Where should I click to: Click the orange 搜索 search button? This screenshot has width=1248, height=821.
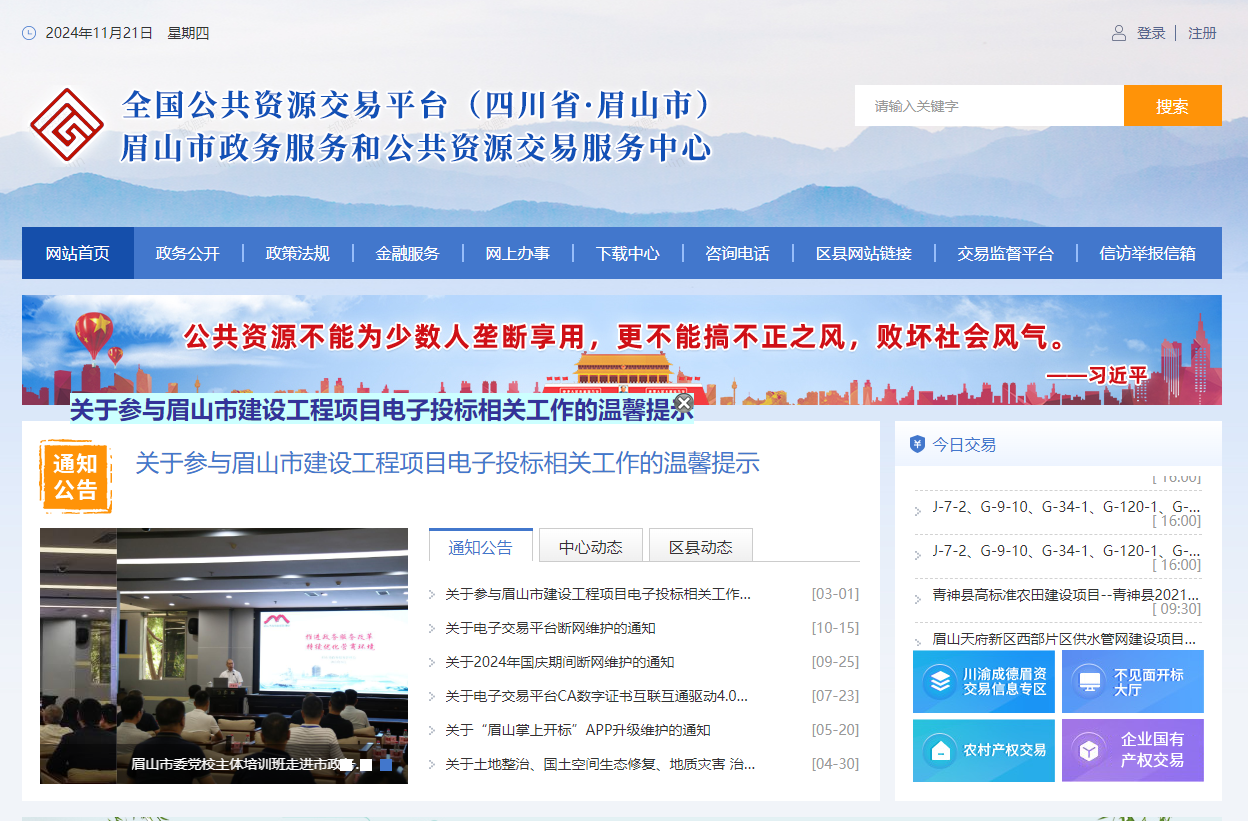coord(1172,105)
